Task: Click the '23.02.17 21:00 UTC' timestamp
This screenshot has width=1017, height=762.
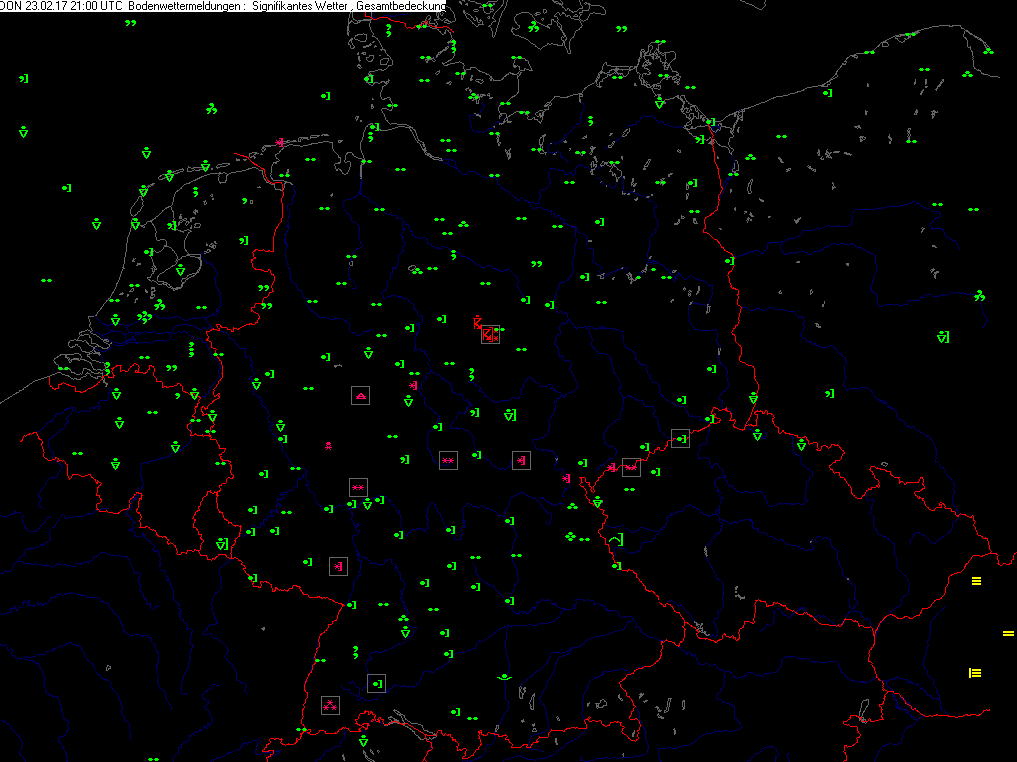Action: pyautogui.click(x=75, y=6)
